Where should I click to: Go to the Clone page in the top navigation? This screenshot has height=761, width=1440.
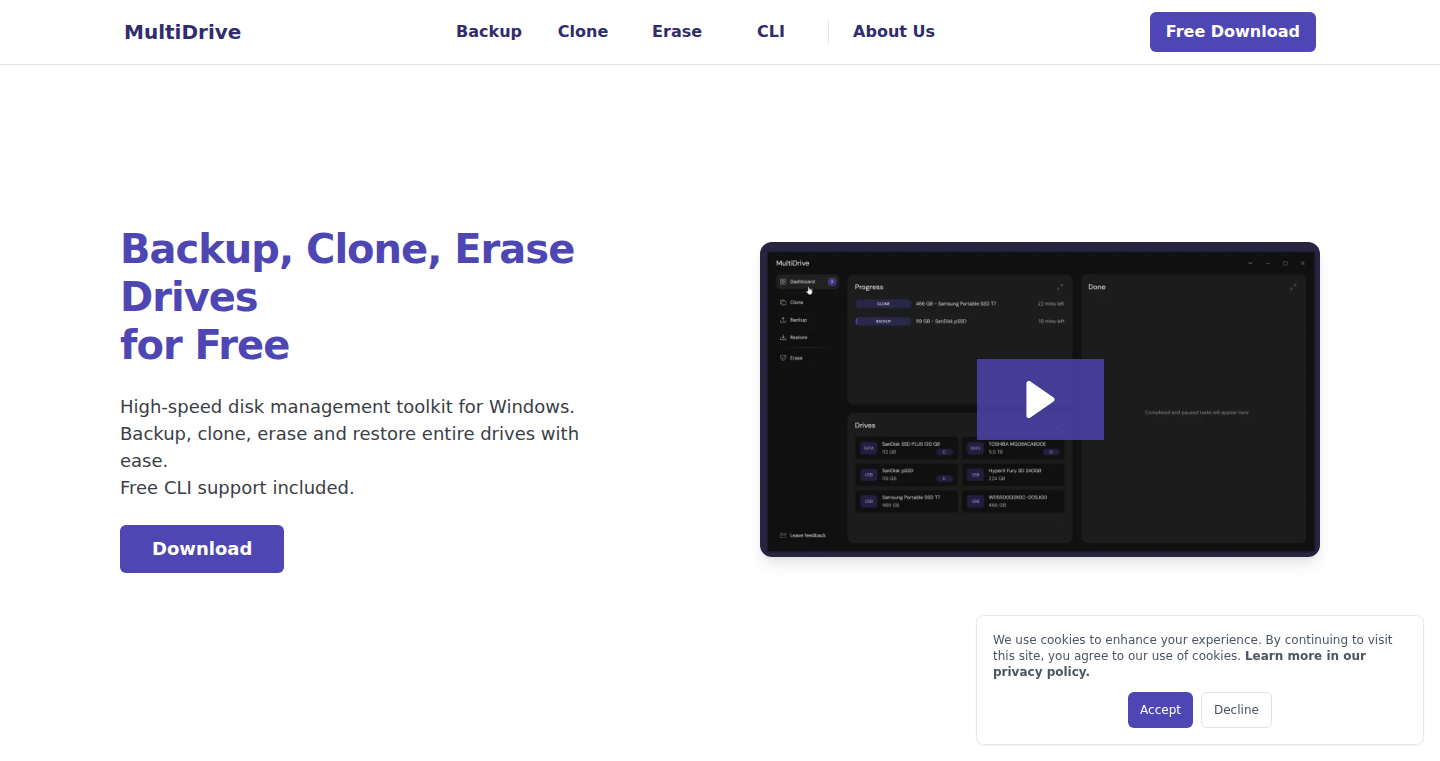pos(583,31)
